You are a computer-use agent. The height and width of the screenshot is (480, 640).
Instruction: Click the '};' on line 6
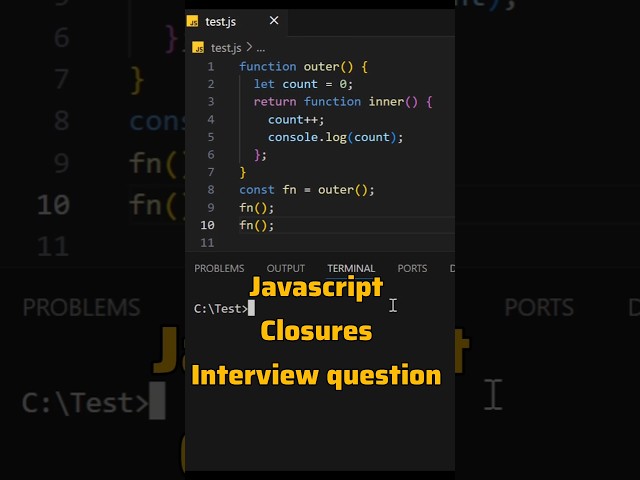260,155
